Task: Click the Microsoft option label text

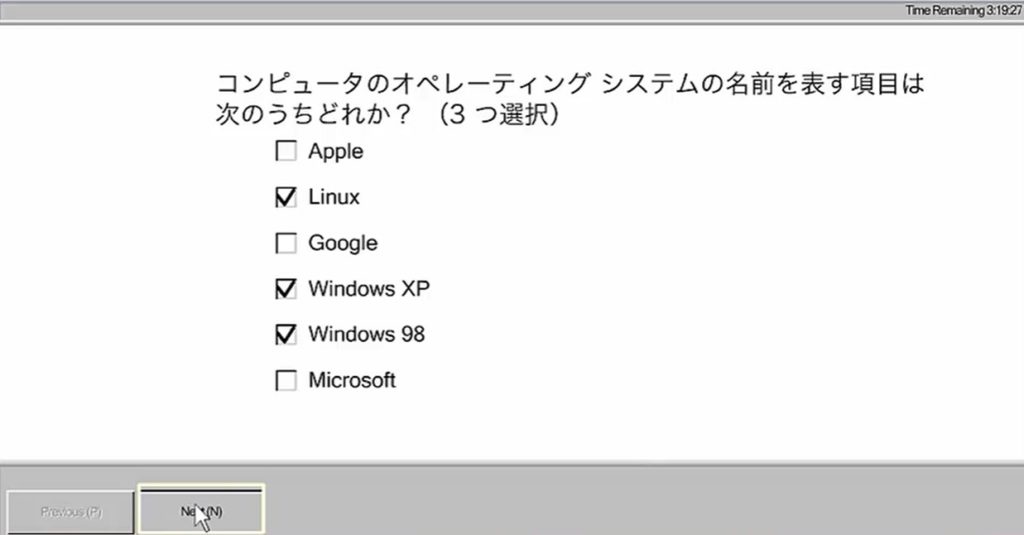Action: click(x=352, y=381)
